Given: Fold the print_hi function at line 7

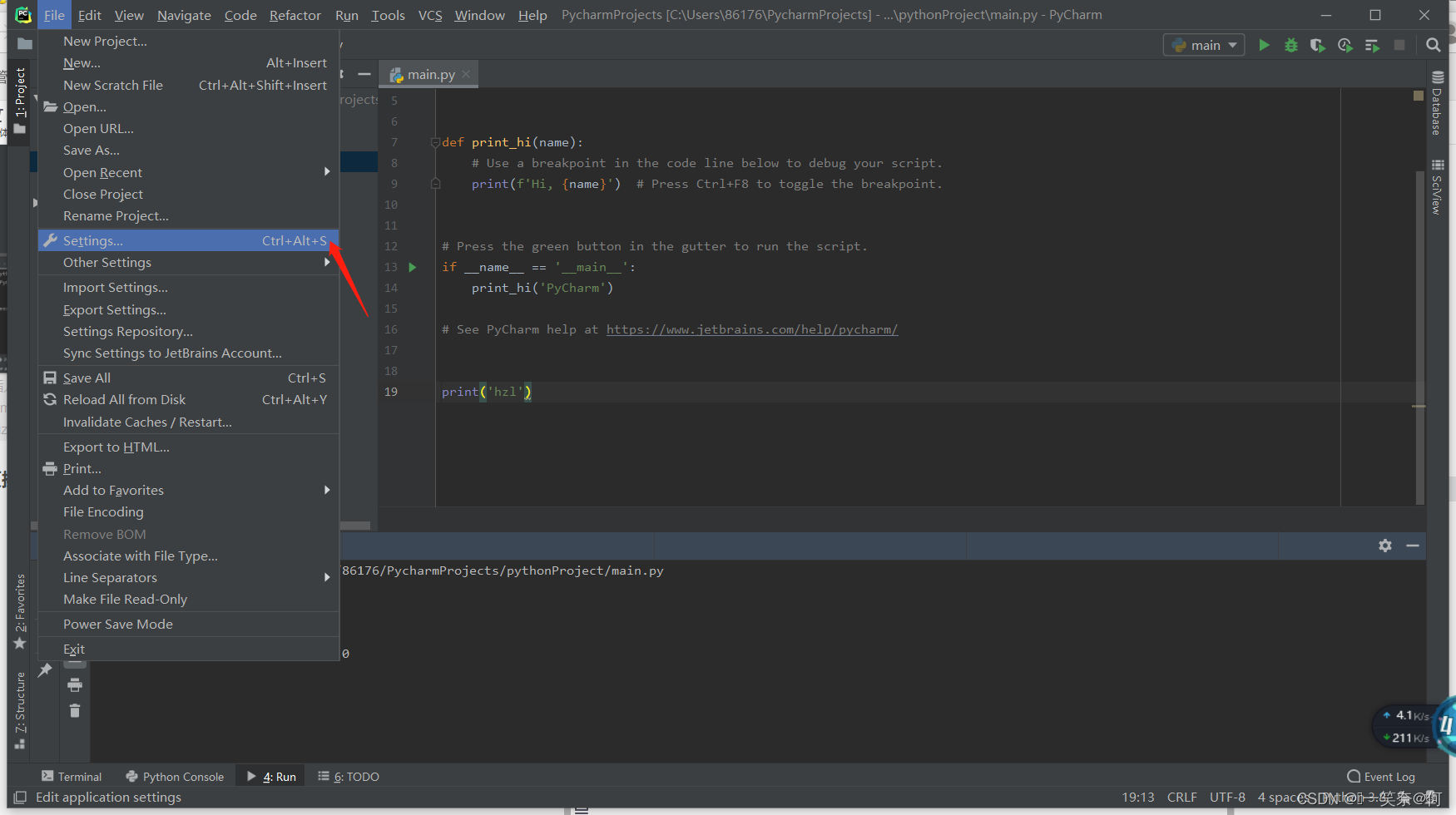Looking at the screenshot, I should click(x=435, y=142).
